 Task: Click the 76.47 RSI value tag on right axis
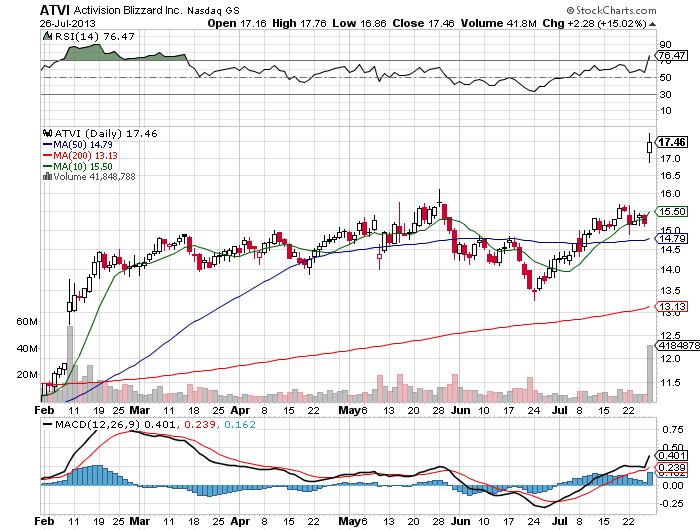click(671, 55)
